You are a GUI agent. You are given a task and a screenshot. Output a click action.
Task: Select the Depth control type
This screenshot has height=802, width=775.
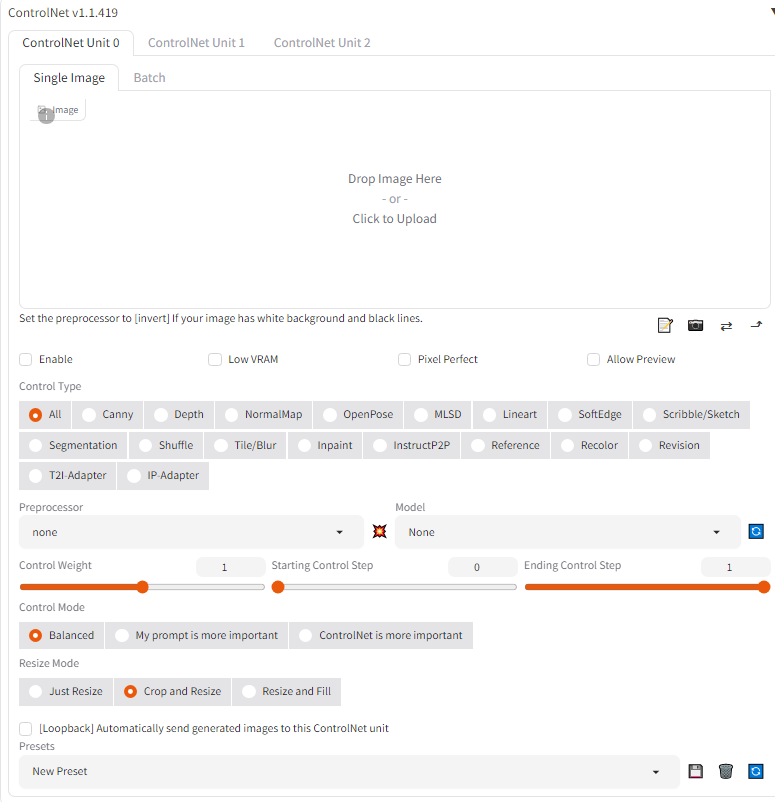(179, 415)
